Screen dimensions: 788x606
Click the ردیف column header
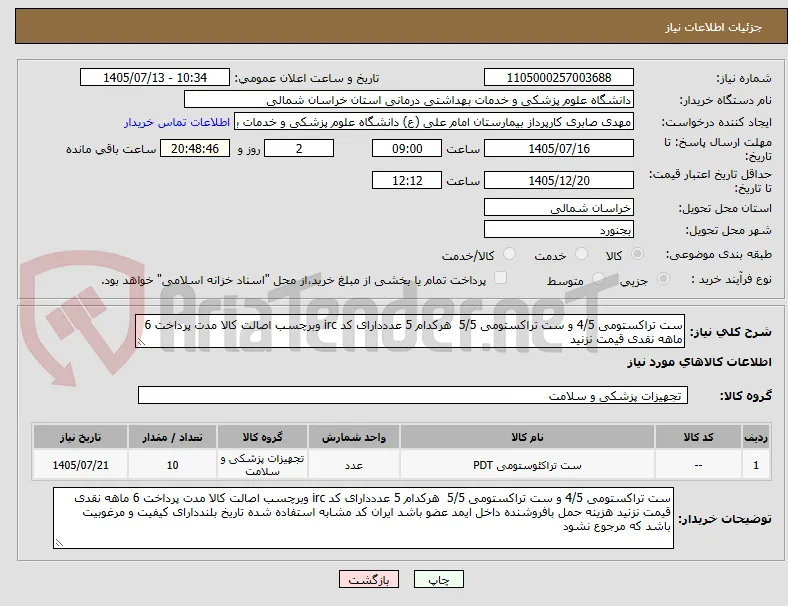click(x=755, y=437)
